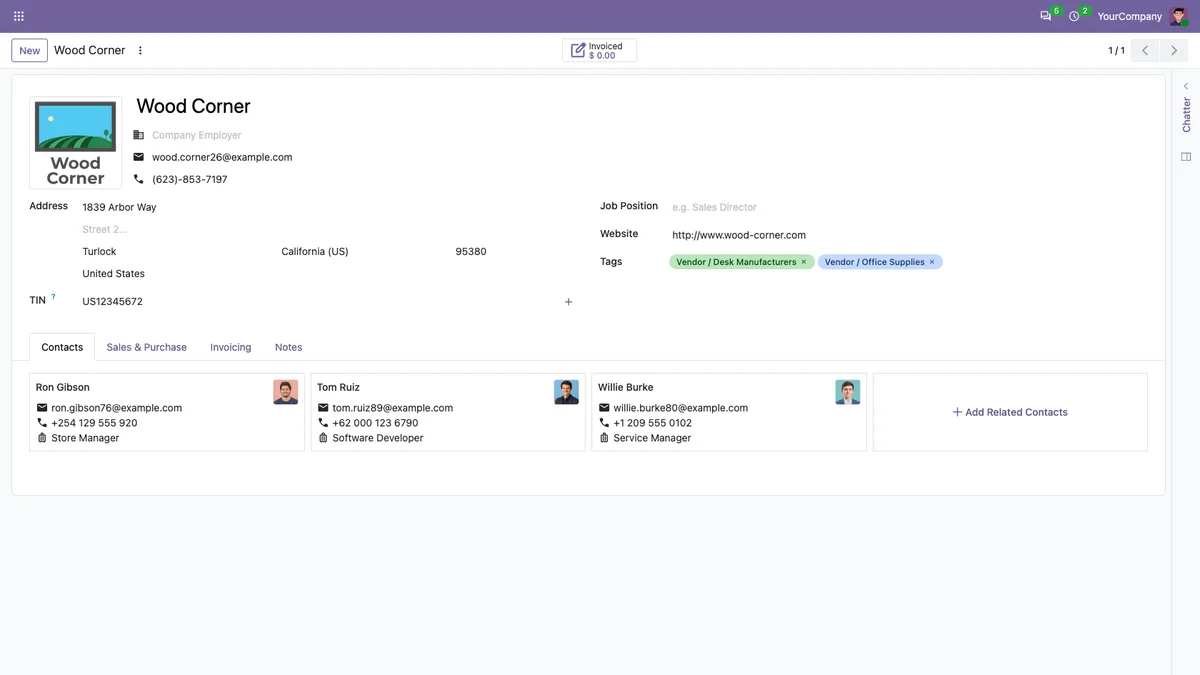Click +62 000 123 6790 phone number

pyautogui.click(x=375, y=423)
